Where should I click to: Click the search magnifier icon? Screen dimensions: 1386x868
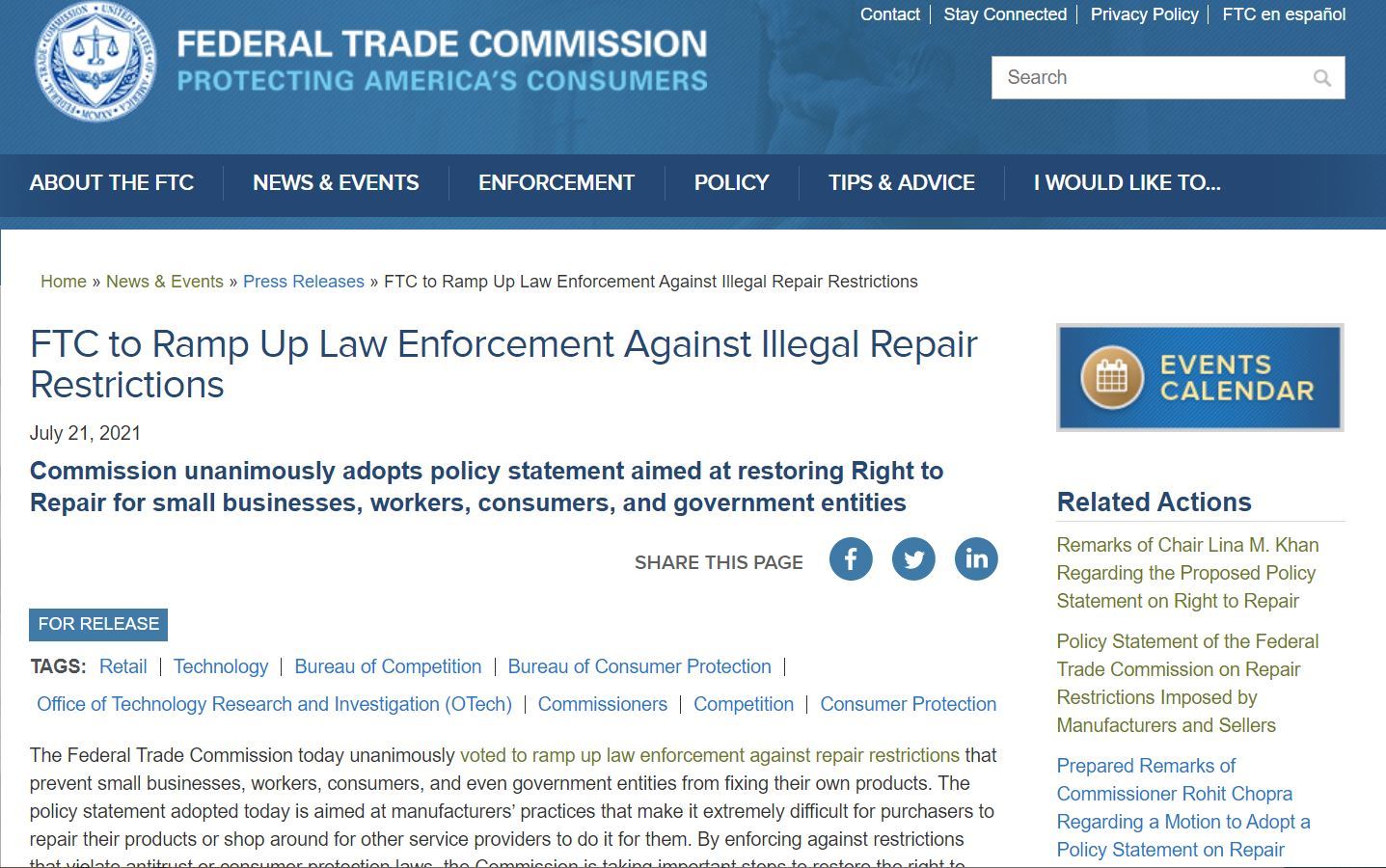pos(1321,78)
